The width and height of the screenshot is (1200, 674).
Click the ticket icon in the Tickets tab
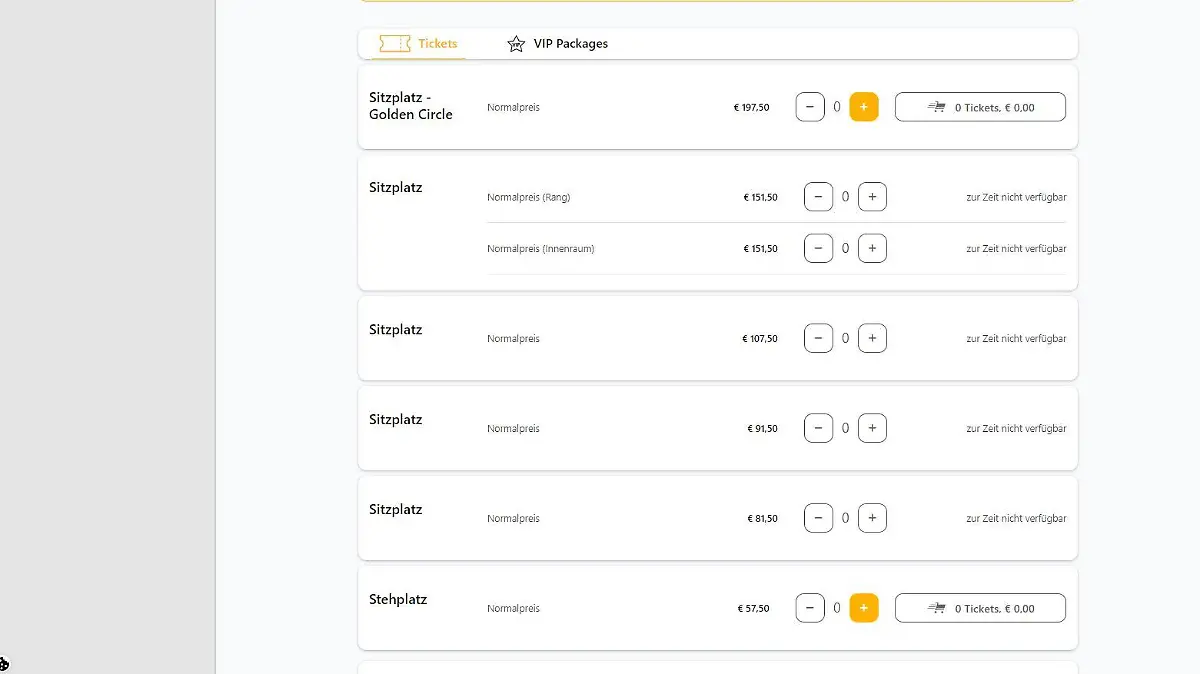394,44
